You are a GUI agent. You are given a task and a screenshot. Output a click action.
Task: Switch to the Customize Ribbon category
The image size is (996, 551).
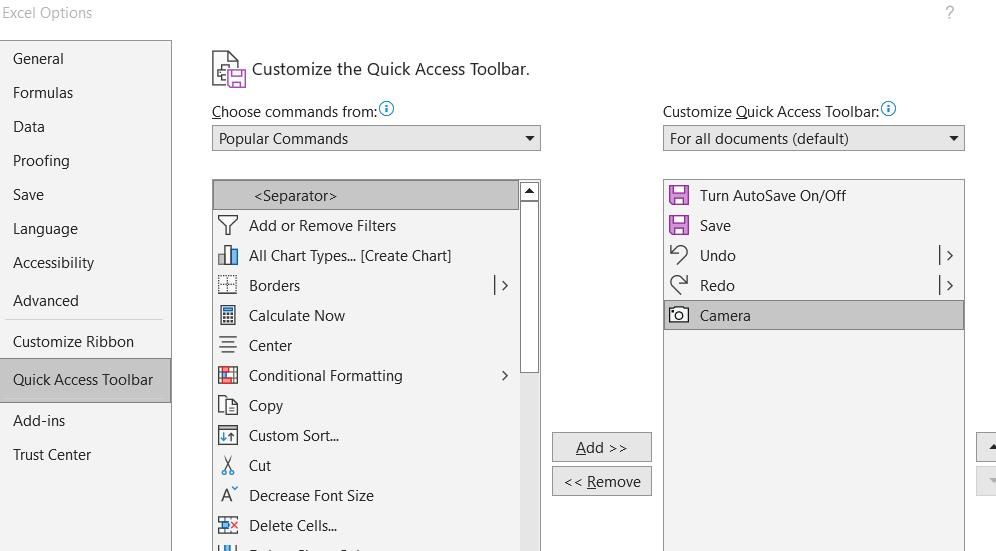coord(73,342)
